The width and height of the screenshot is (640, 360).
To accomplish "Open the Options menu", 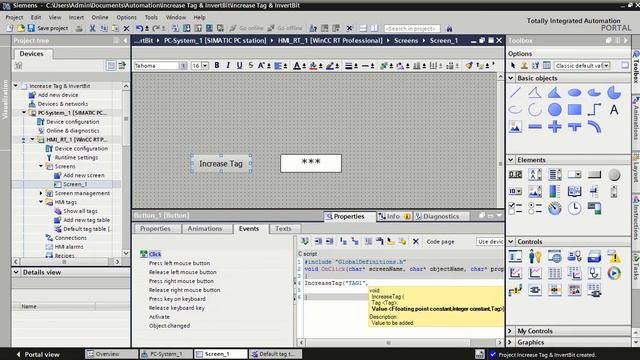I will tap(126, 17).
